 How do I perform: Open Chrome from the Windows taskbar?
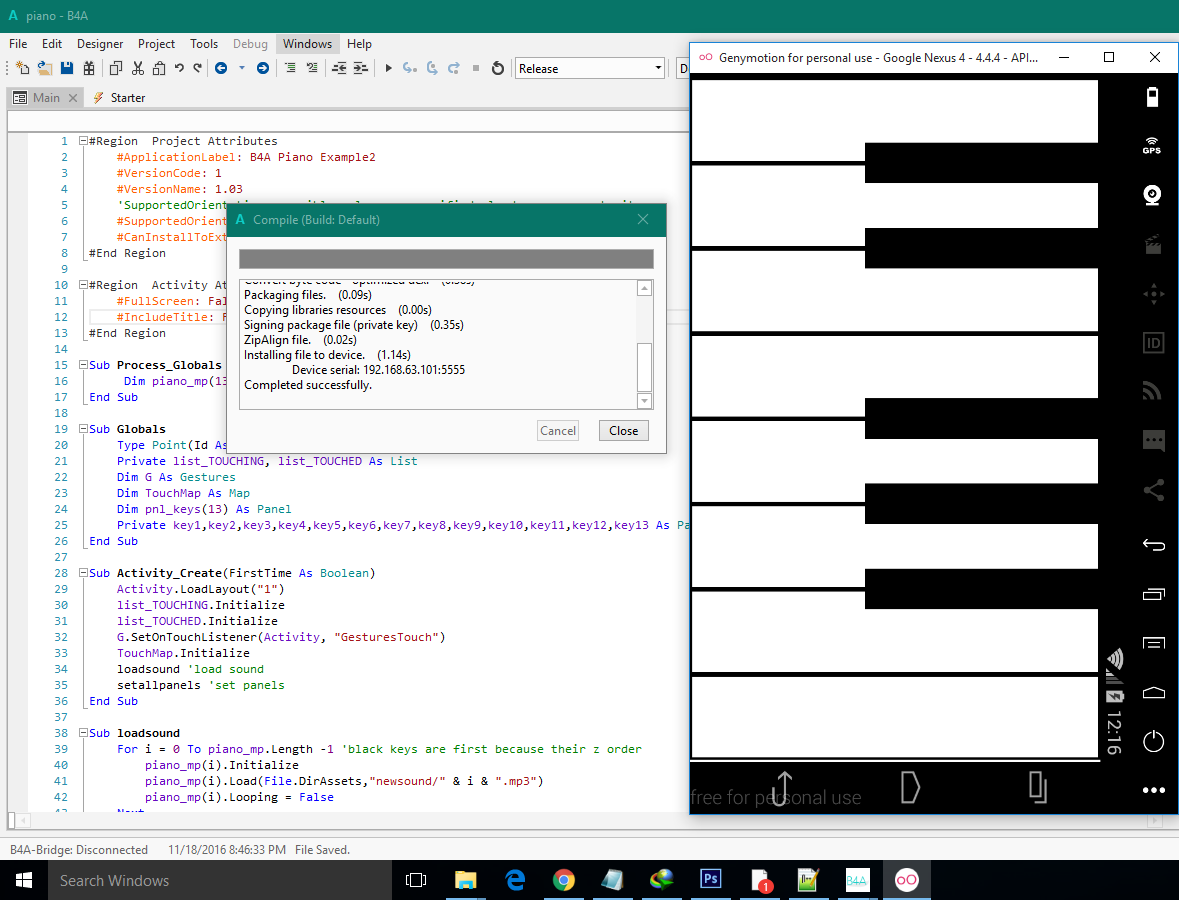(564, 880)
